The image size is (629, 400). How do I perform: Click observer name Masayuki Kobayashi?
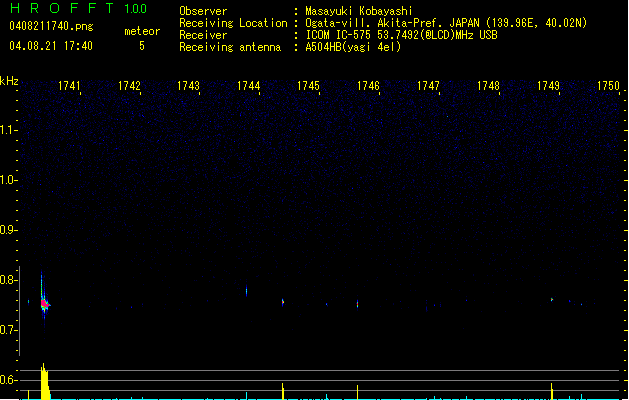pyautogui.click(x=359, y=11)
